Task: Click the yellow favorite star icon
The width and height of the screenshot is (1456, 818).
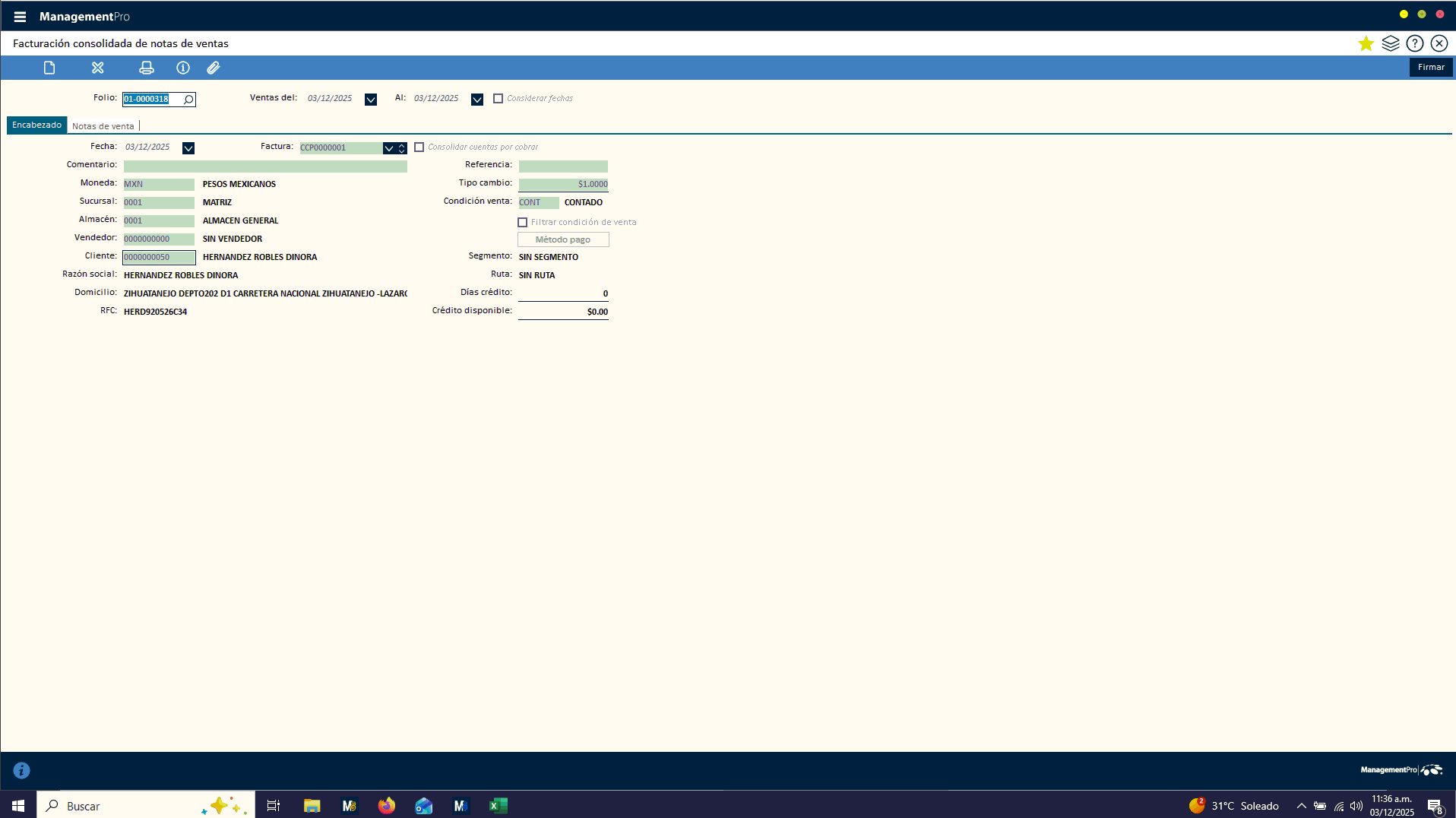Action: click(x=1366, y=43)
